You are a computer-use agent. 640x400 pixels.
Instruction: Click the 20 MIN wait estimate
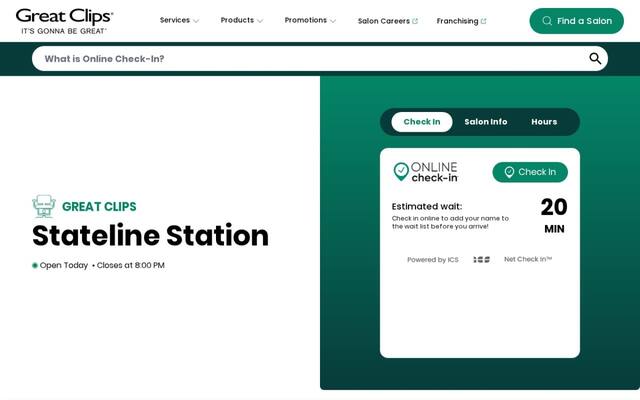[x=554, y=215]
